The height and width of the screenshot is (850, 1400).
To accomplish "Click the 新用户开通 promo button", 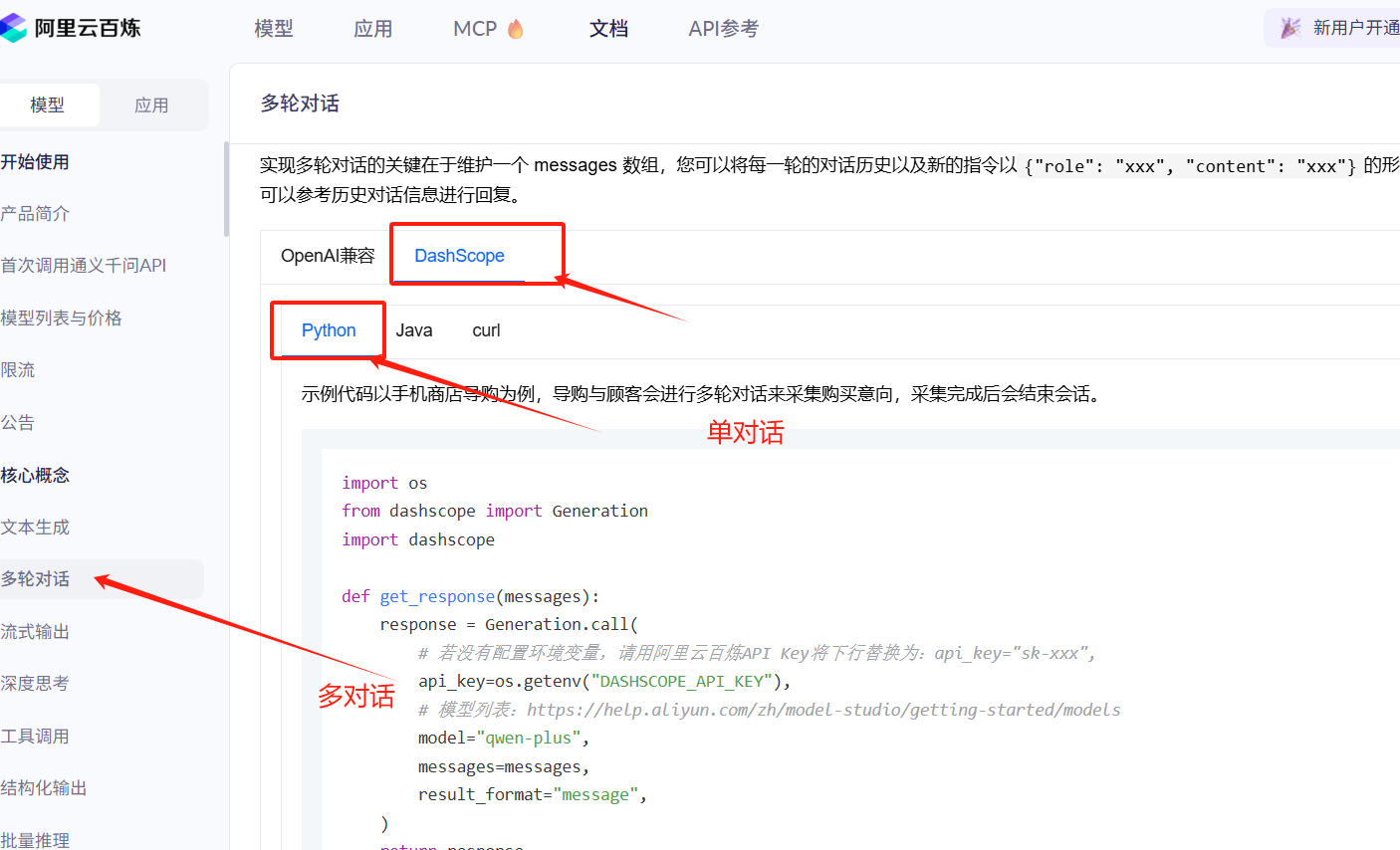I will [1332, 28].
